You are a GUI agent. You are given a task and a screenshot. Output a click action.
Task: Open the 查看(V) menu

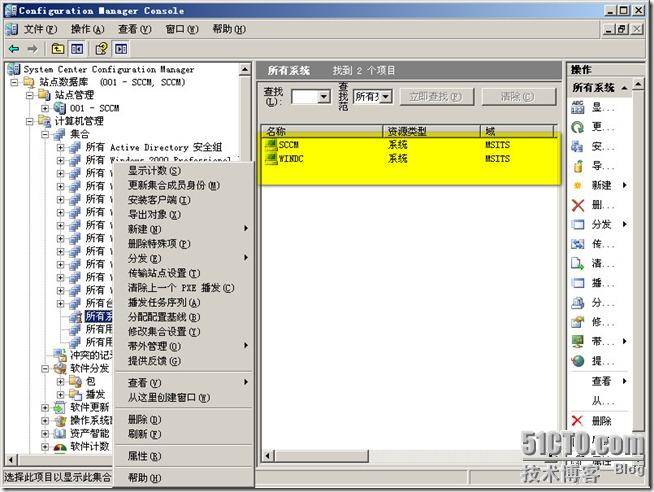[x=134, y=29]
